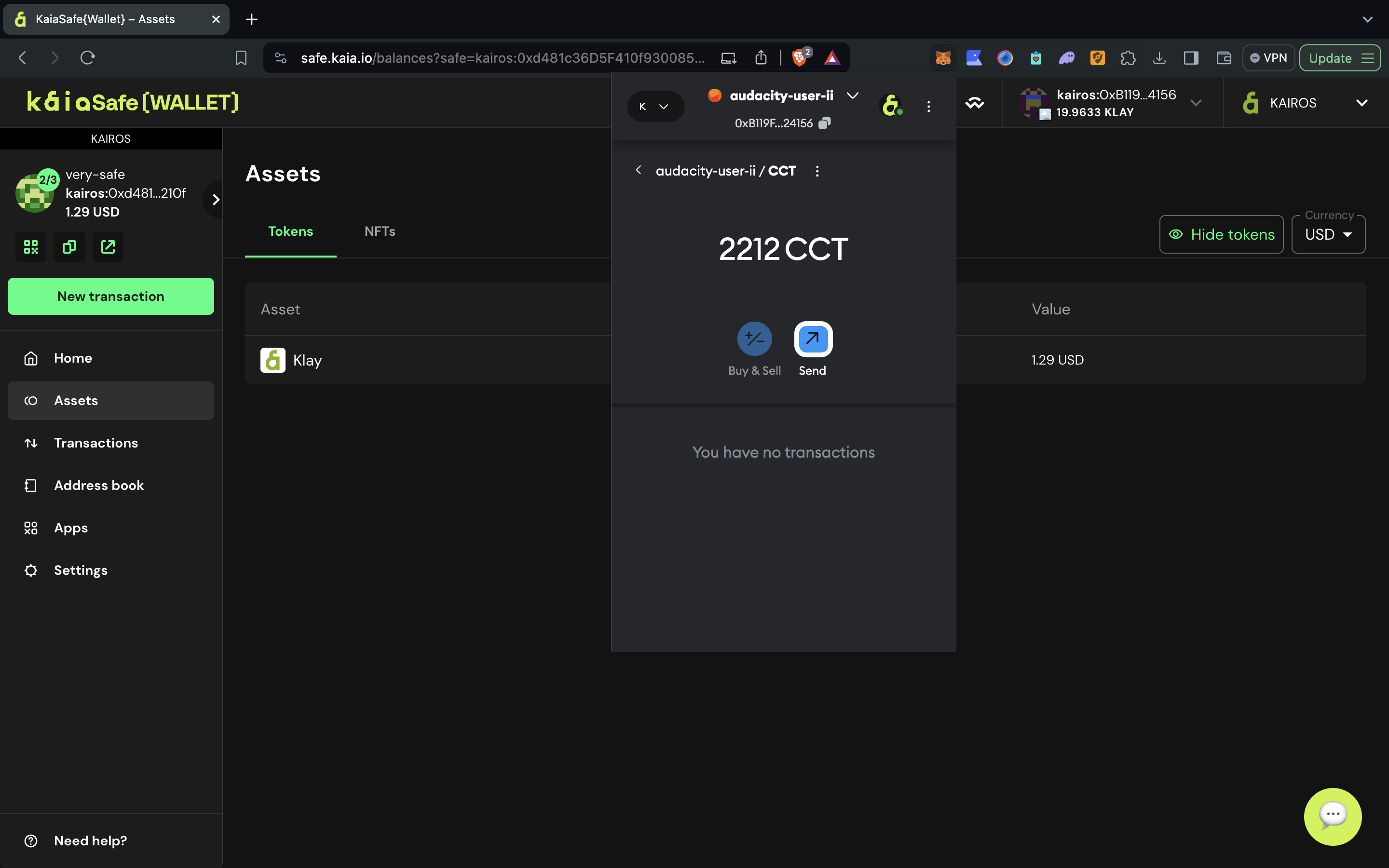Toggle the VPN switch in browser toolbar
The height and width of the screenshot is (868, 1389).
tap(1268, 58)
